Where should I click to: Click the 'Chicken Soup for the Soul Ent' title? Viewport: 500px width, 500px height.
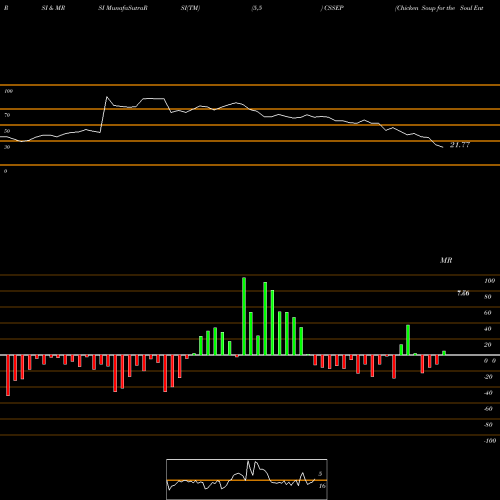439,8
